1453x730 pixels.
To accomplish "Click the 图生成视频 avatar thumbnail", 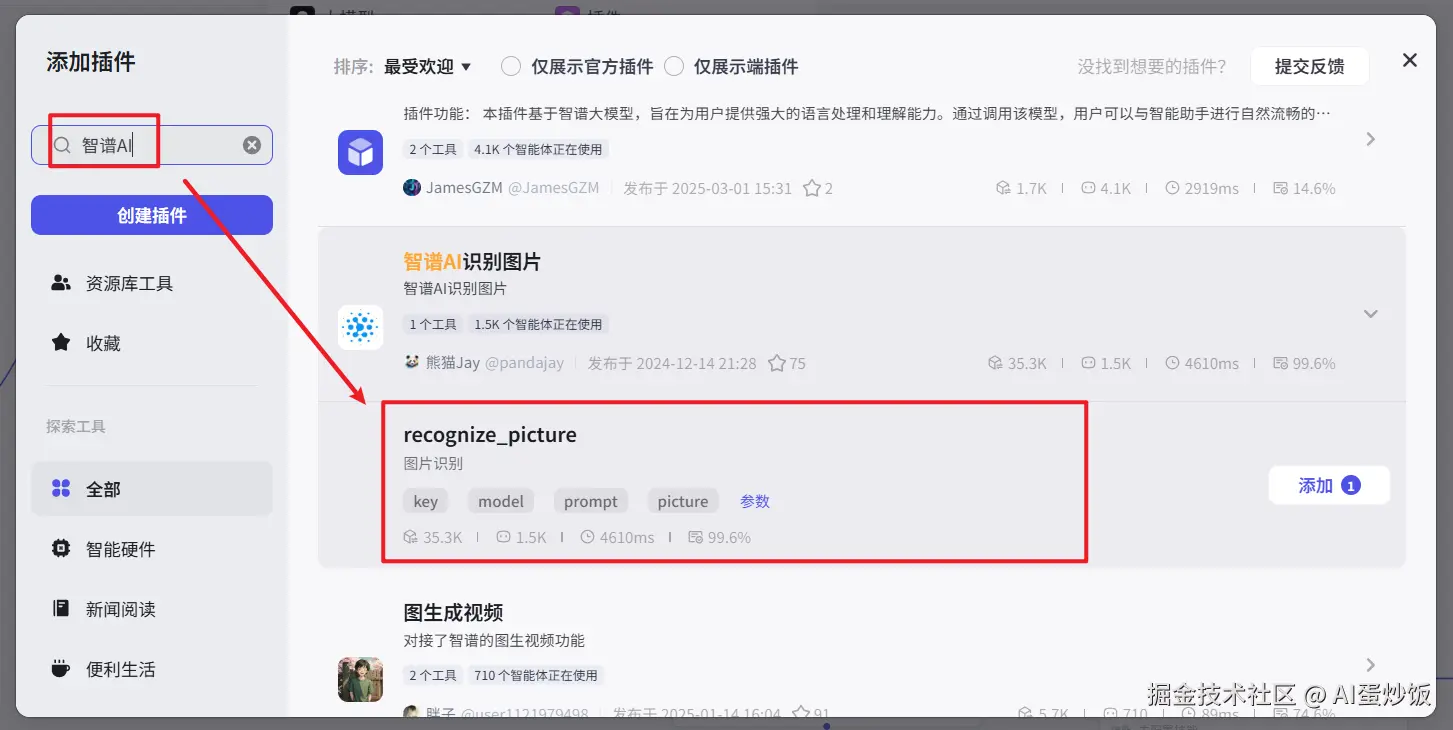I will 360,679.
